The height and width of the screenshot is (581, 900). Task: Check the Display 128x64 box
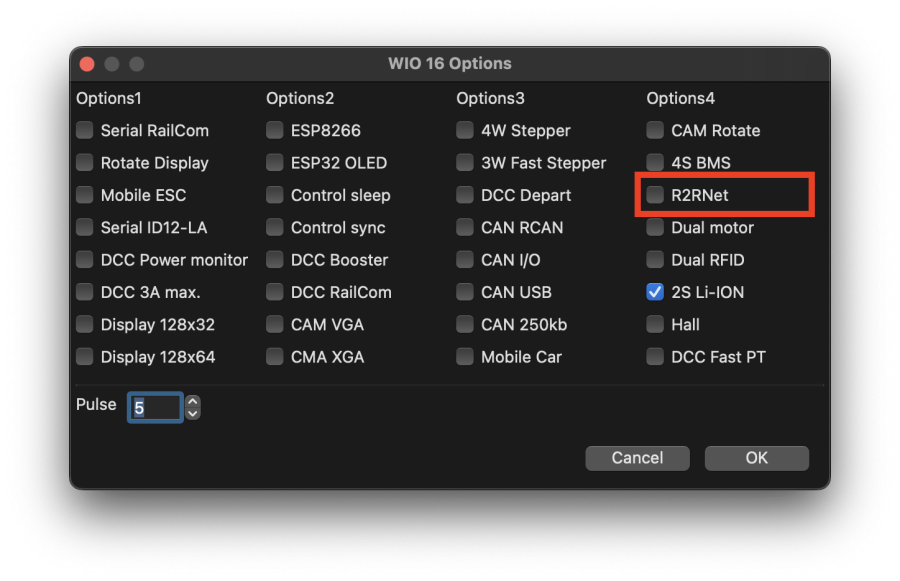[85, 357]
